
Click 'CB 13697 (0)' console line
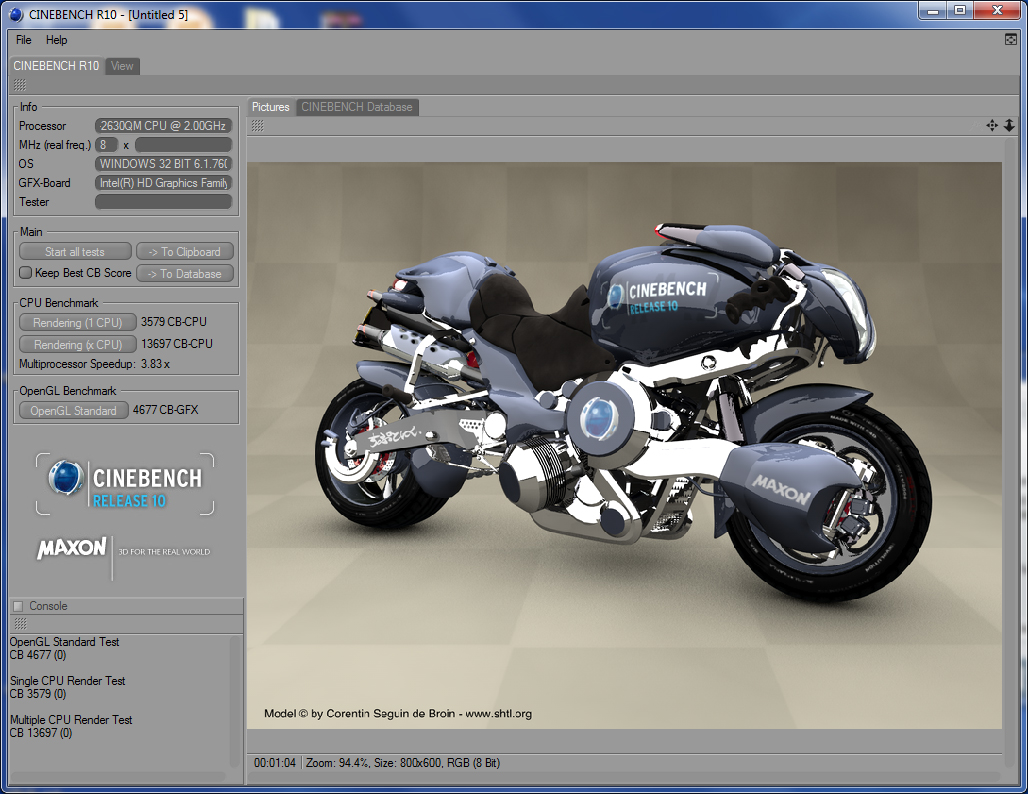point(41,733)
